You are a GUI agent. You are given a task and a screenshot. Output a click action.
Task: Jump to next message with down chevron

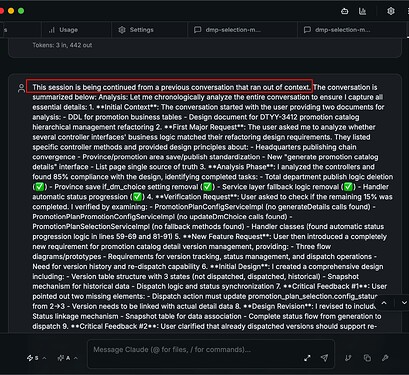(404, 303)
